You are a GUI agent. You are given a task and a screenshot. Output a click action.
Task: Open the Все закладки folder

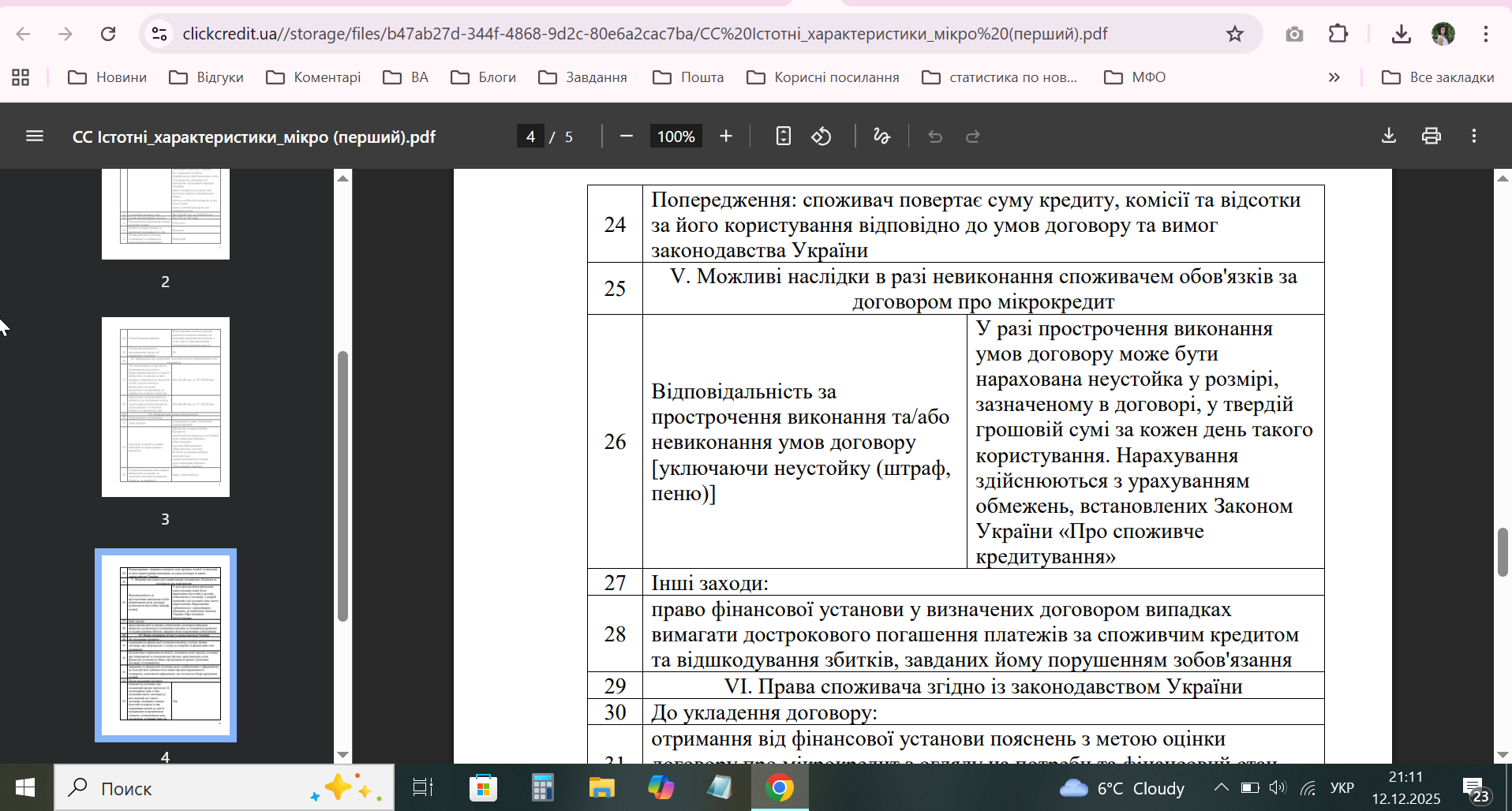1438,77
